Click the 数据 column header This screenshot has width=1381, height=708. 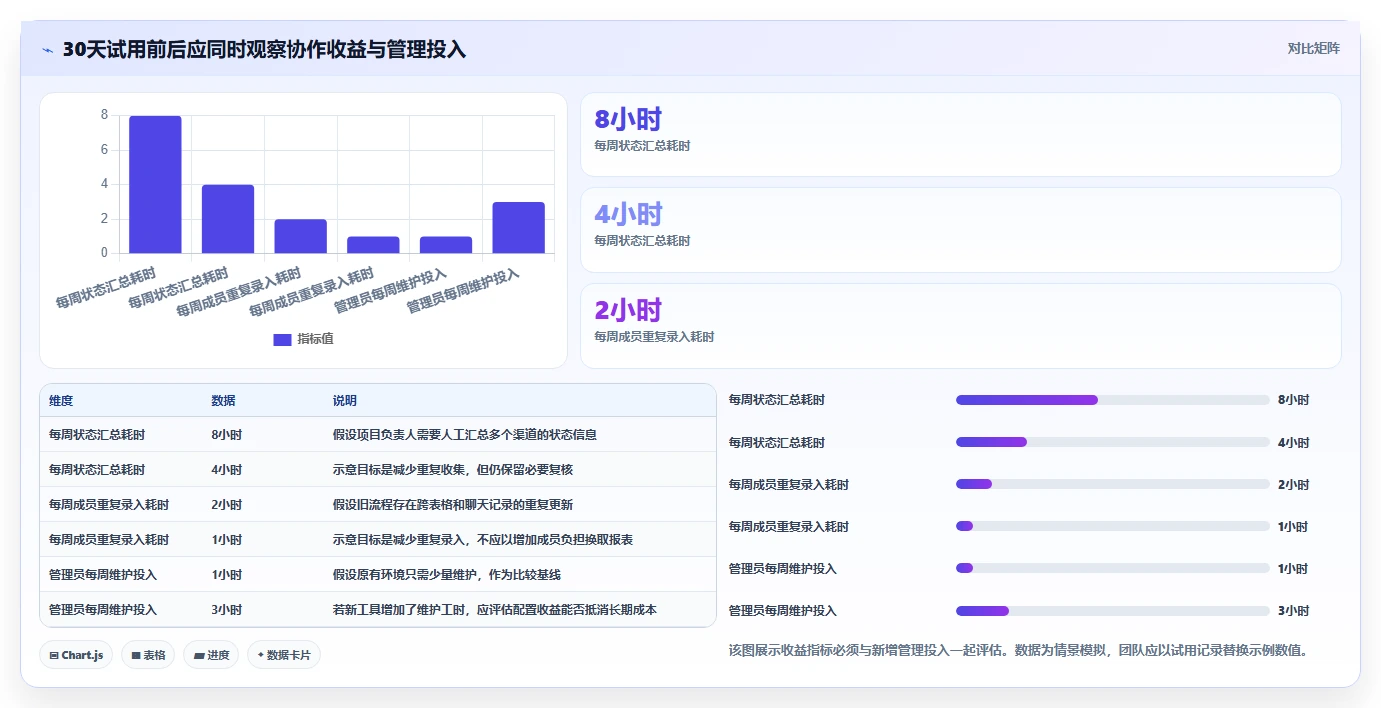tap(223, 401)
